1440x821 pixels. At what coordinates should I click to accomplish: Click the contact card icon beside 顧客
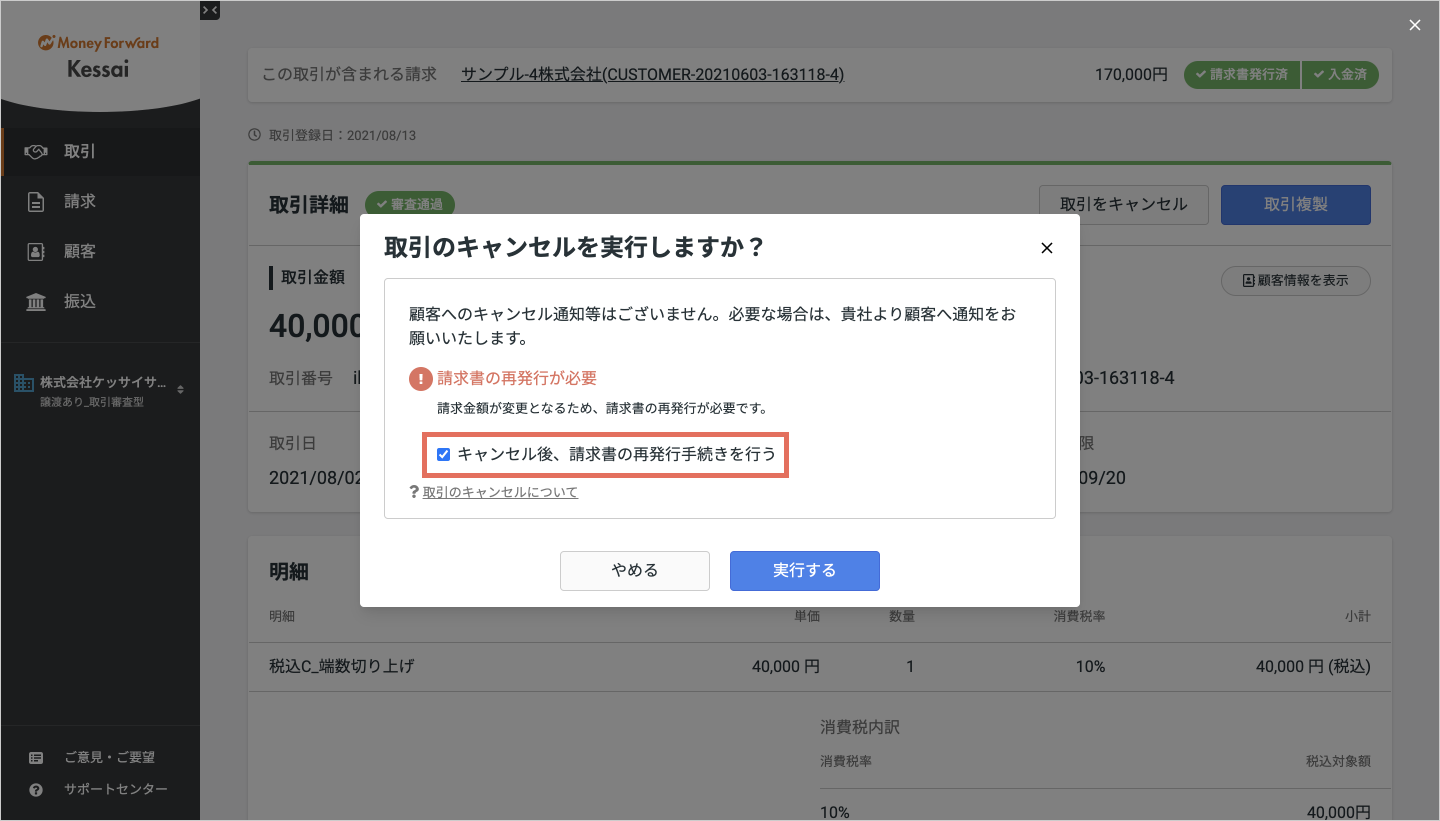click(x=36, y=251)
